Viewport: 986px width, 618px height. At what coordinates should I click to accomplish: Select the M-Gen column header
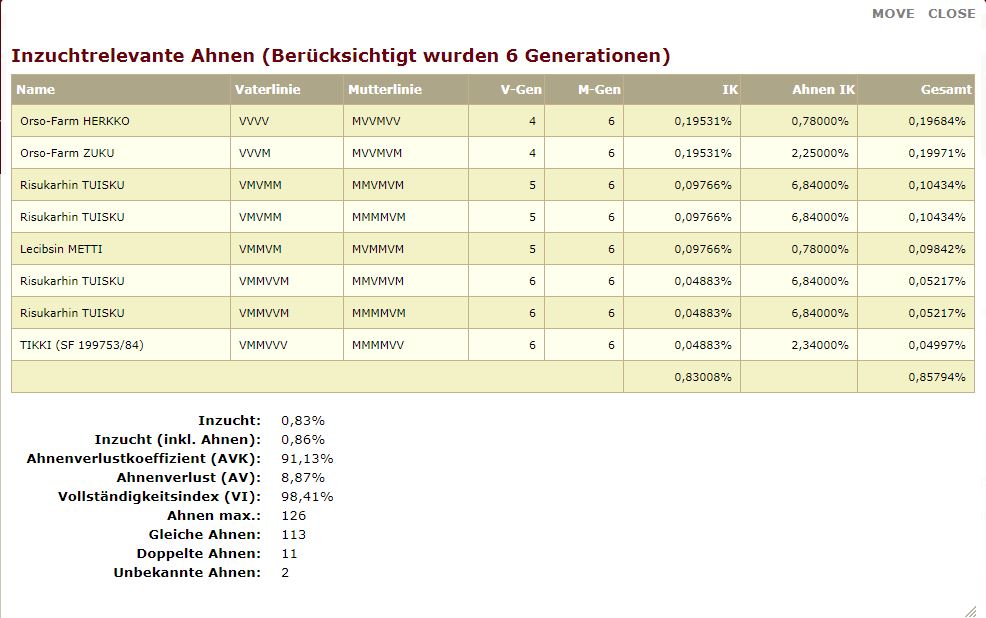click(599, 89)
